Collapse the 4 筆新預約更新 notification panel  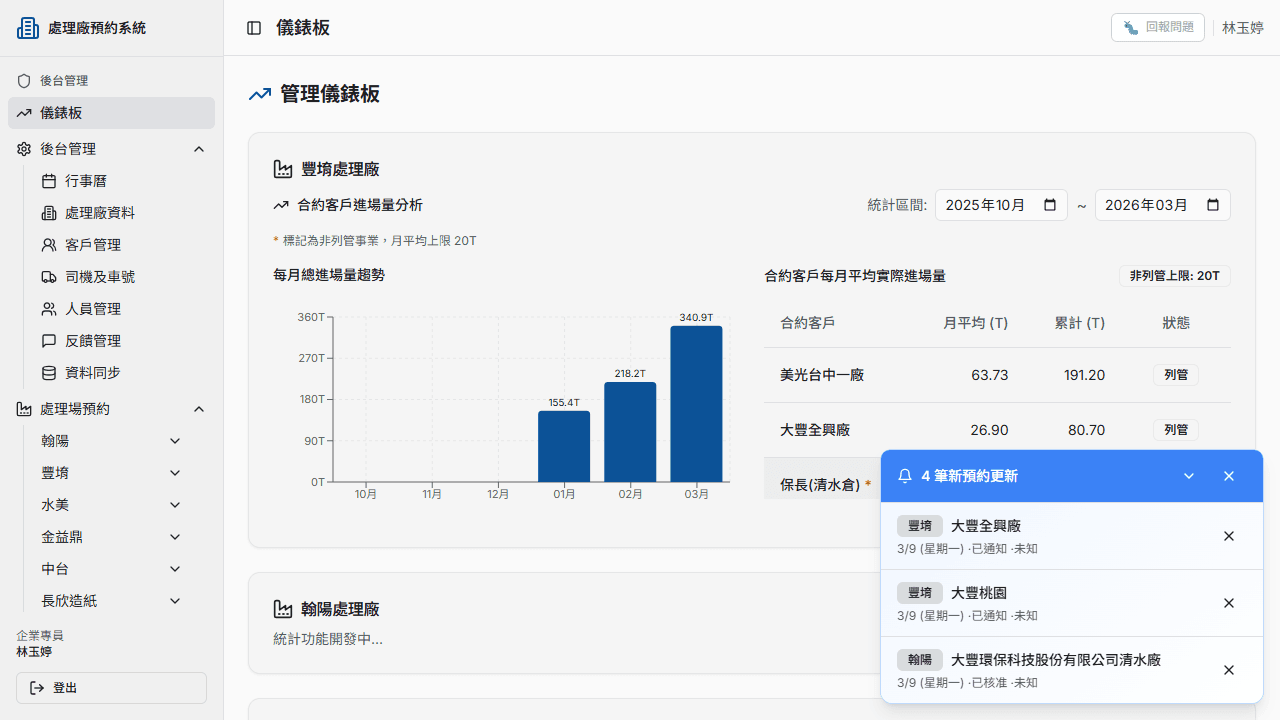1189,476
